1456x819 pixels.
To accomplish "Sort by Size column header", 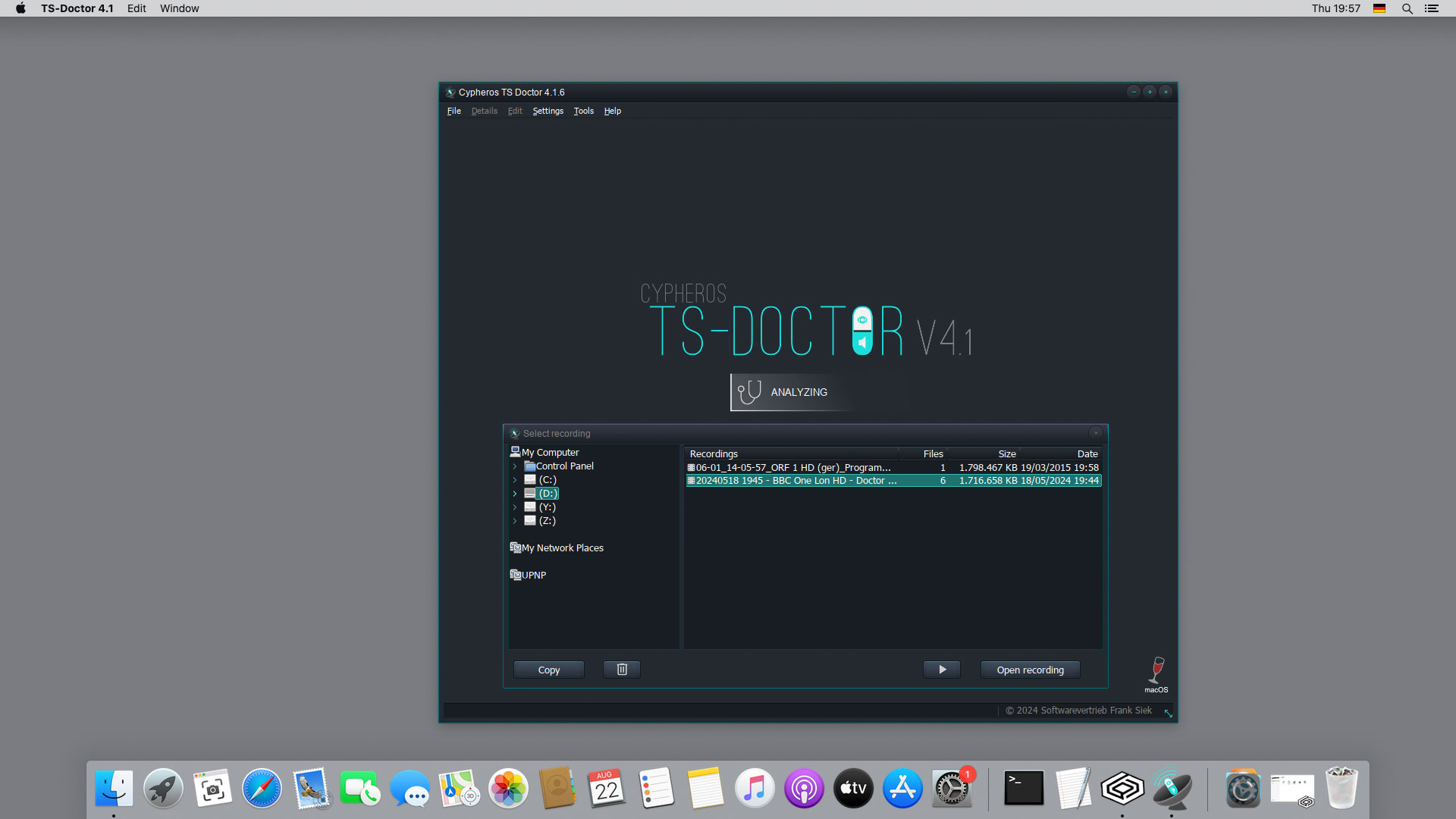I will [x=982, y=453].
